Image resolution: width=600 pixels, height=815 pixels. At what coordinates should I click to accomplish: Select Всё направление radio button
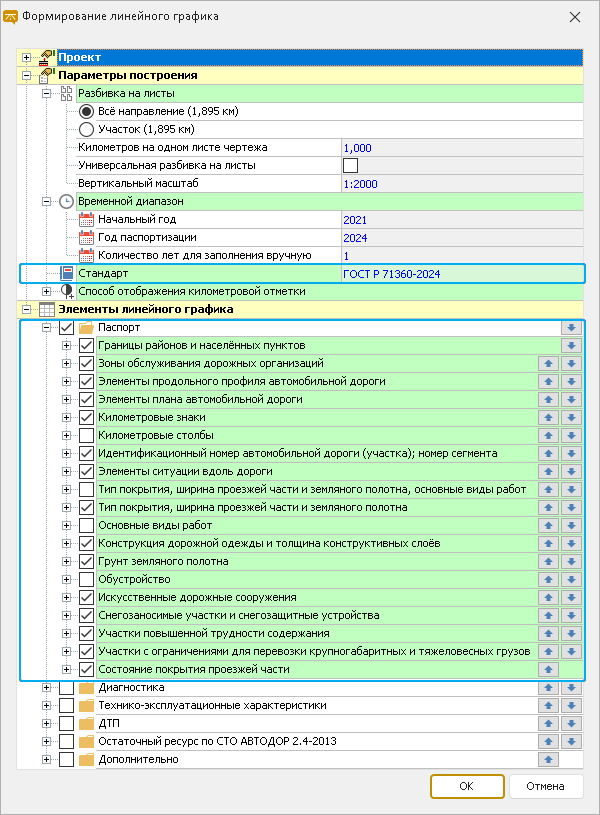tap(86, 111)
